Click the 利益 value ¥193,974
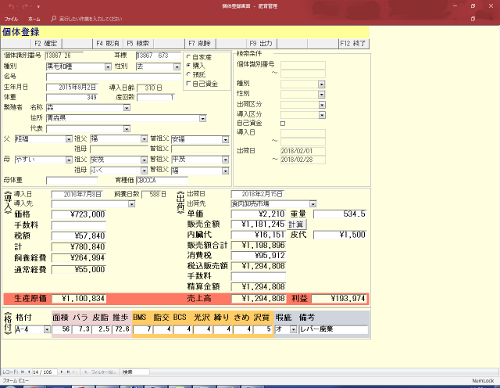This screenshot has width=500, height=388. (339, 299)
